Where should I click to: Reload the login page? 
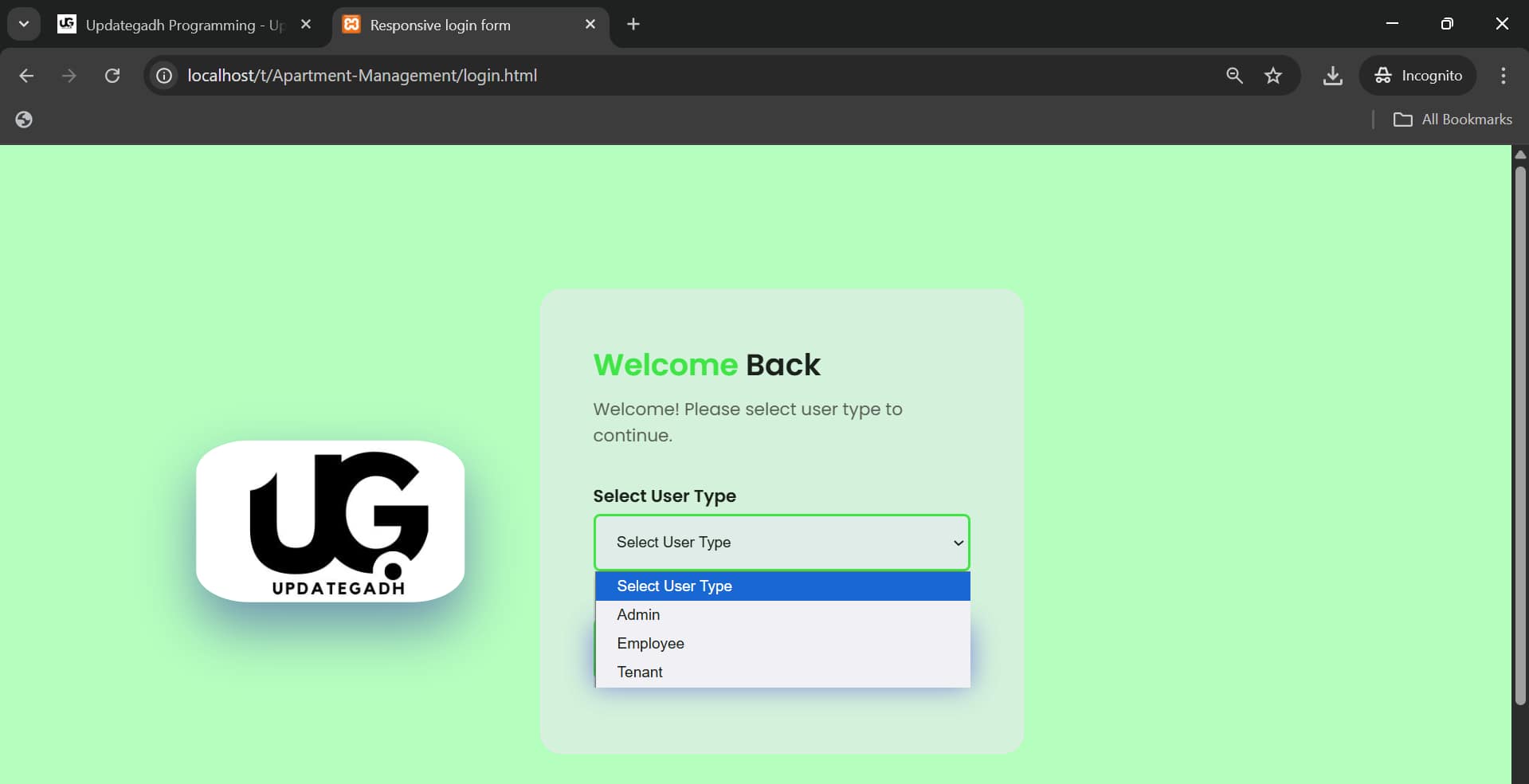112,76
